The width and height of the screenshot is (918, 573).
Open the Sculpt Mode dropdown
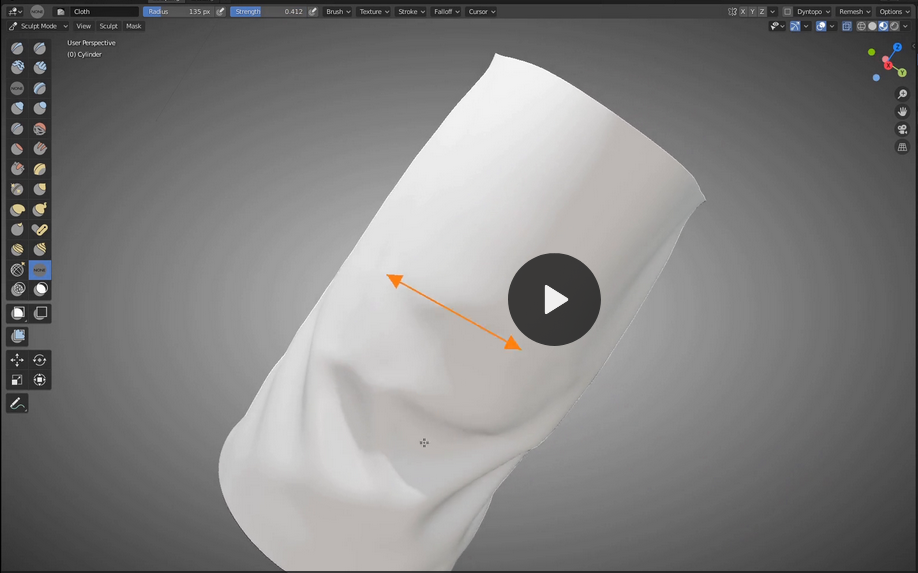[39, 26]
